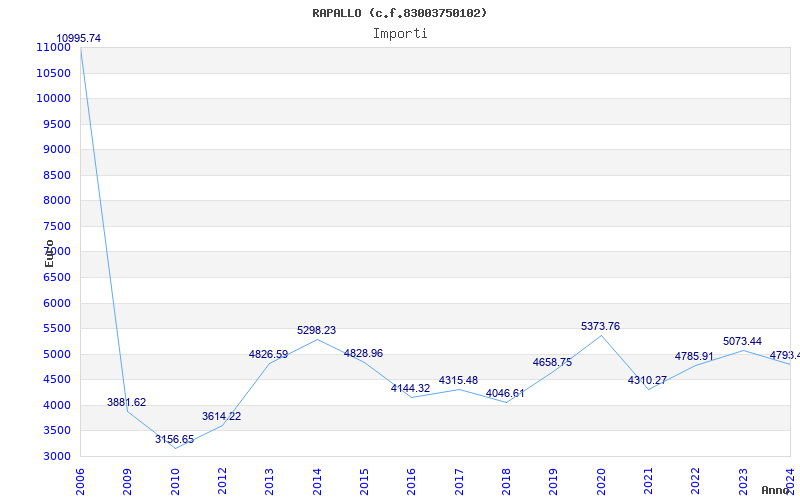Image resolution: width=800 pixels, height=500 pixels.
Task: Click the y-axis value 4000
Action: [57, 405]
